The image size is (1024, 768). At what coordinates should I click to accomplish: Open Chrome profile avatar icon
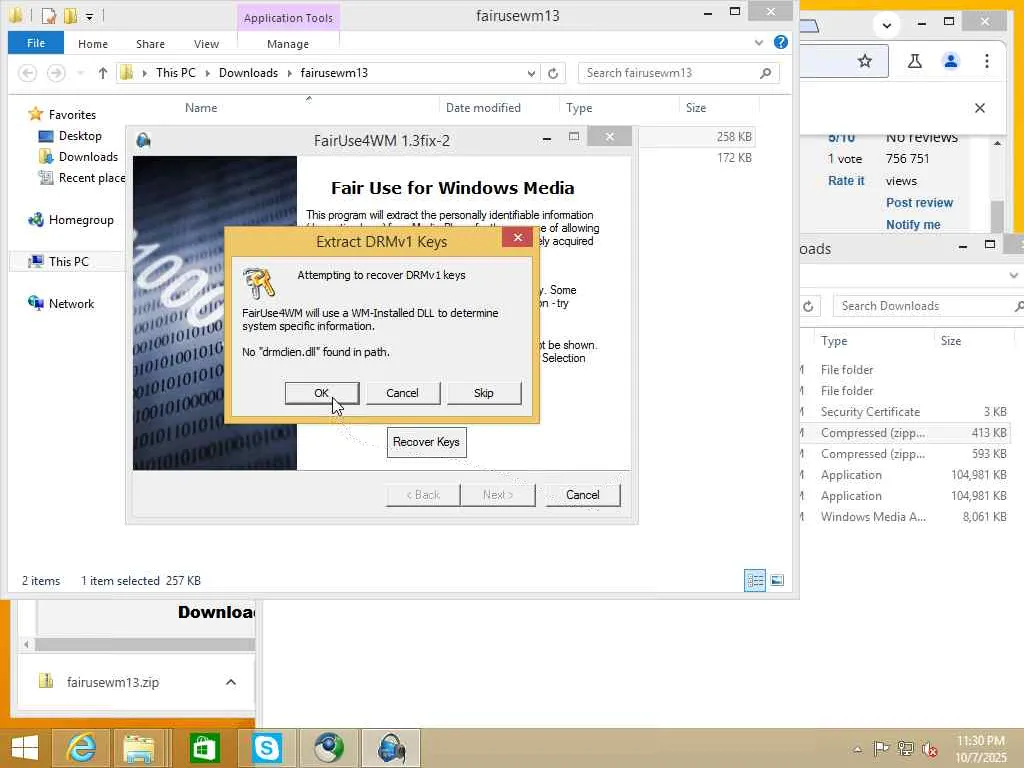[951, 61]
